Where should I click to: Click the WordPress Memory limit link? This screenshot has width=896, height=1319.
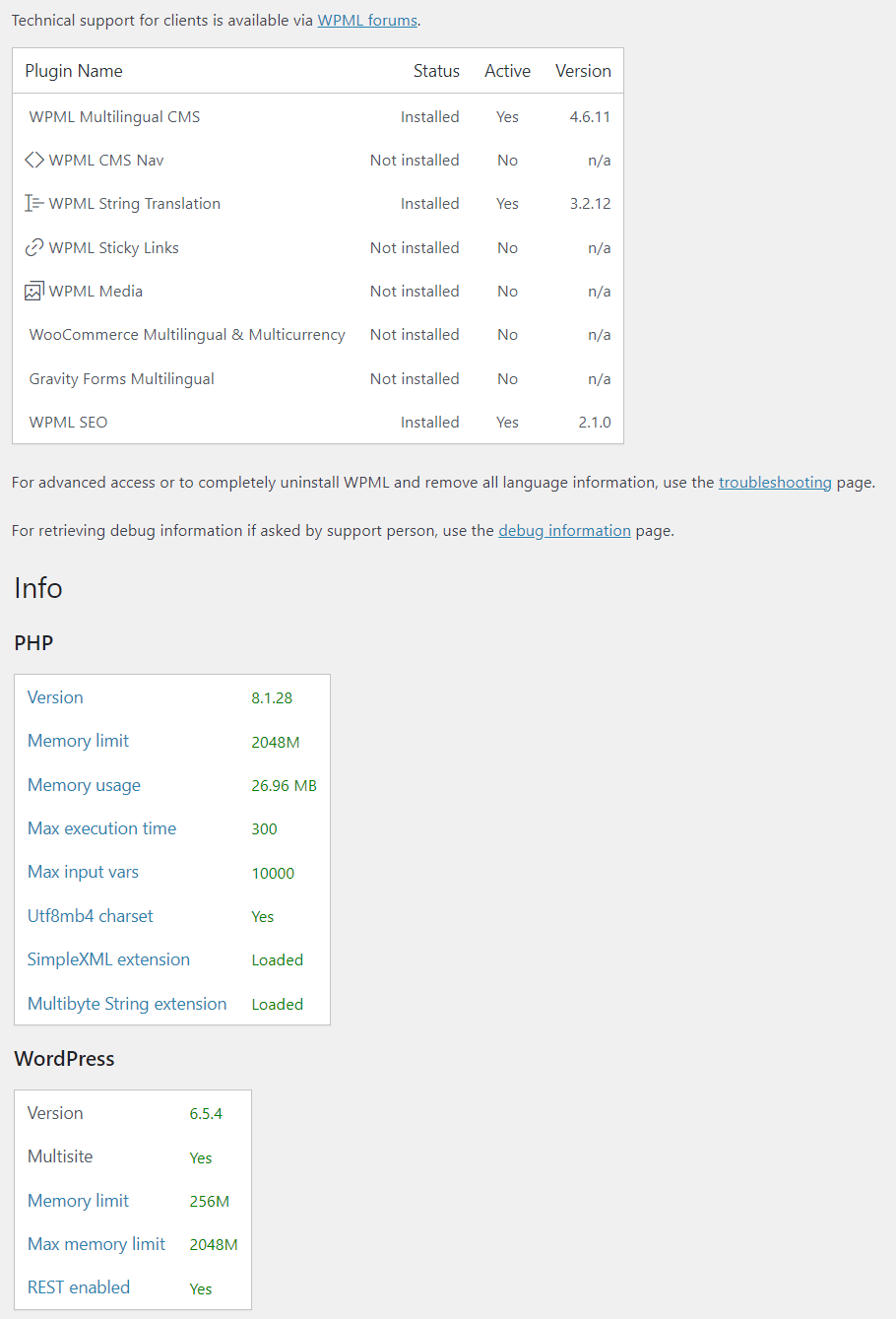(x=78, y=1201)
